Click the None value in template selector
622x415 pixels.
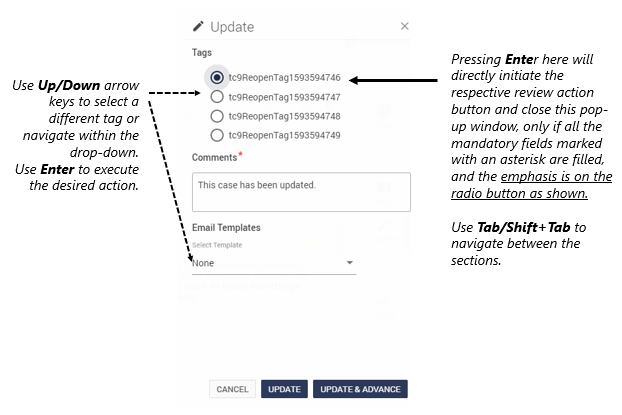click(203, 263)
